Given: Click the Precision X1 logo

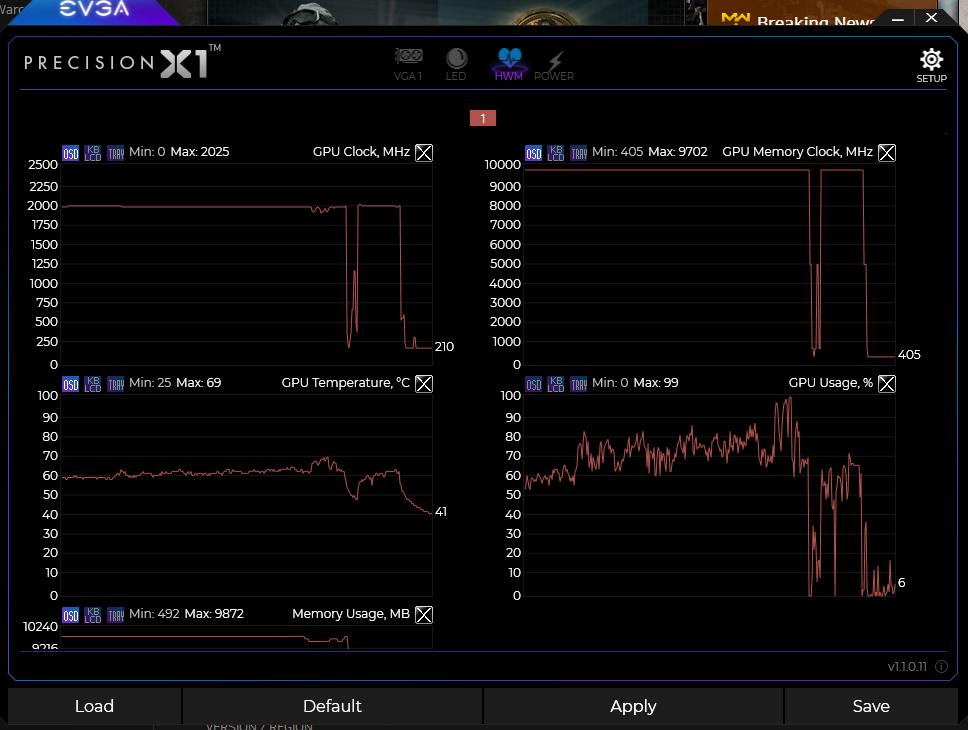Looking at the screenshot, I should [122, 62].
